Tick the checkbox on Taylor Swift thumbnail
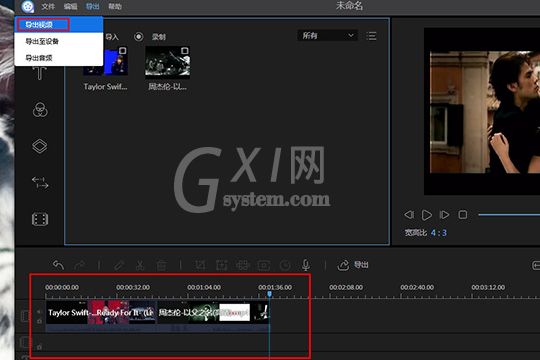540x360 pixels. pyautogui.click(x=122, y=51)
